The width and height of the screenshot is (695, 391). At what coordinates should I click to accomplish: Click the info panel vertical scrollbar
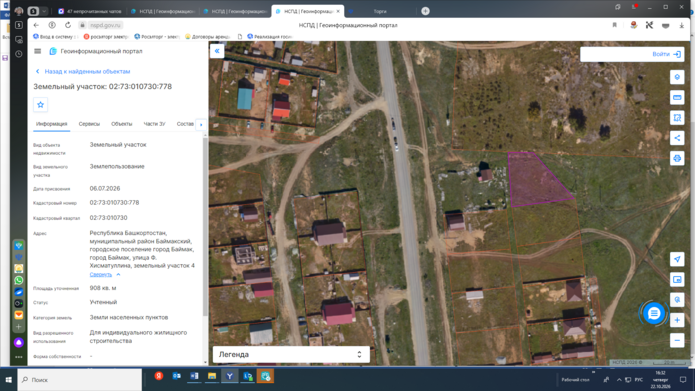205,227
